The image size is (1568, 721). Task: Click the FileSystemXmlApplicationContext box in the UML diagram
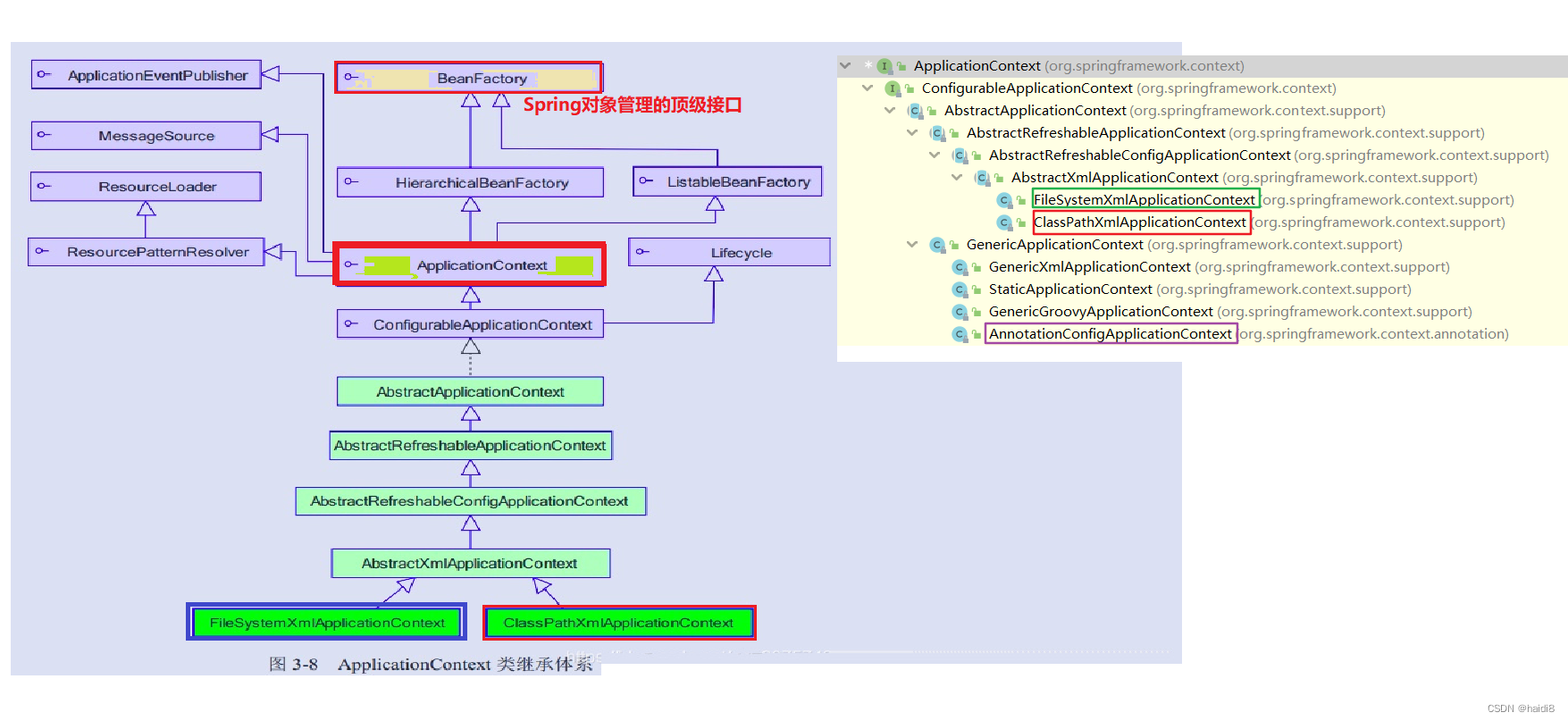click(327, 622)
